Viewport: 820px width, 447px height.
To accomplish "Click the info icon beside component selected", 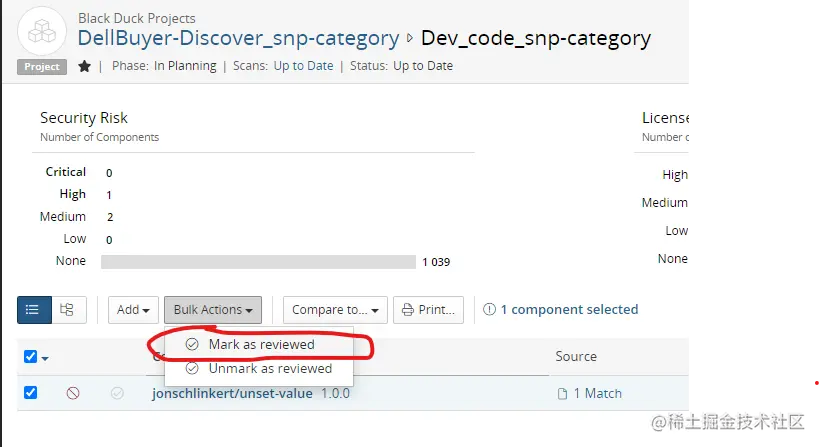I will pyautogui.click(x=489, y=310).
